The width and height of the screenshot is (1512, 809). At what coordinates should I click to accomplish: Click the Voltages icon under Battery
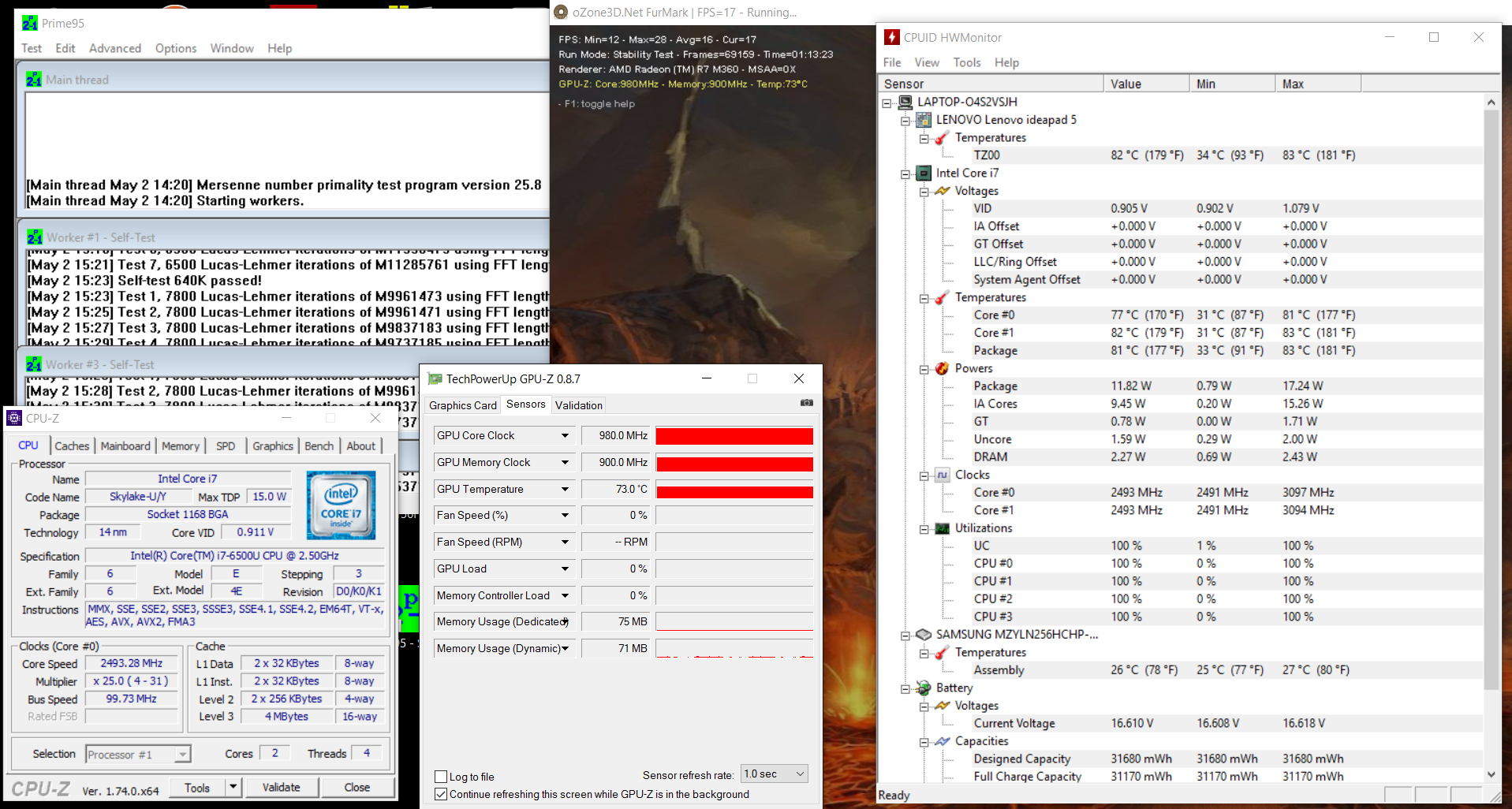click(x=942, y=706)
